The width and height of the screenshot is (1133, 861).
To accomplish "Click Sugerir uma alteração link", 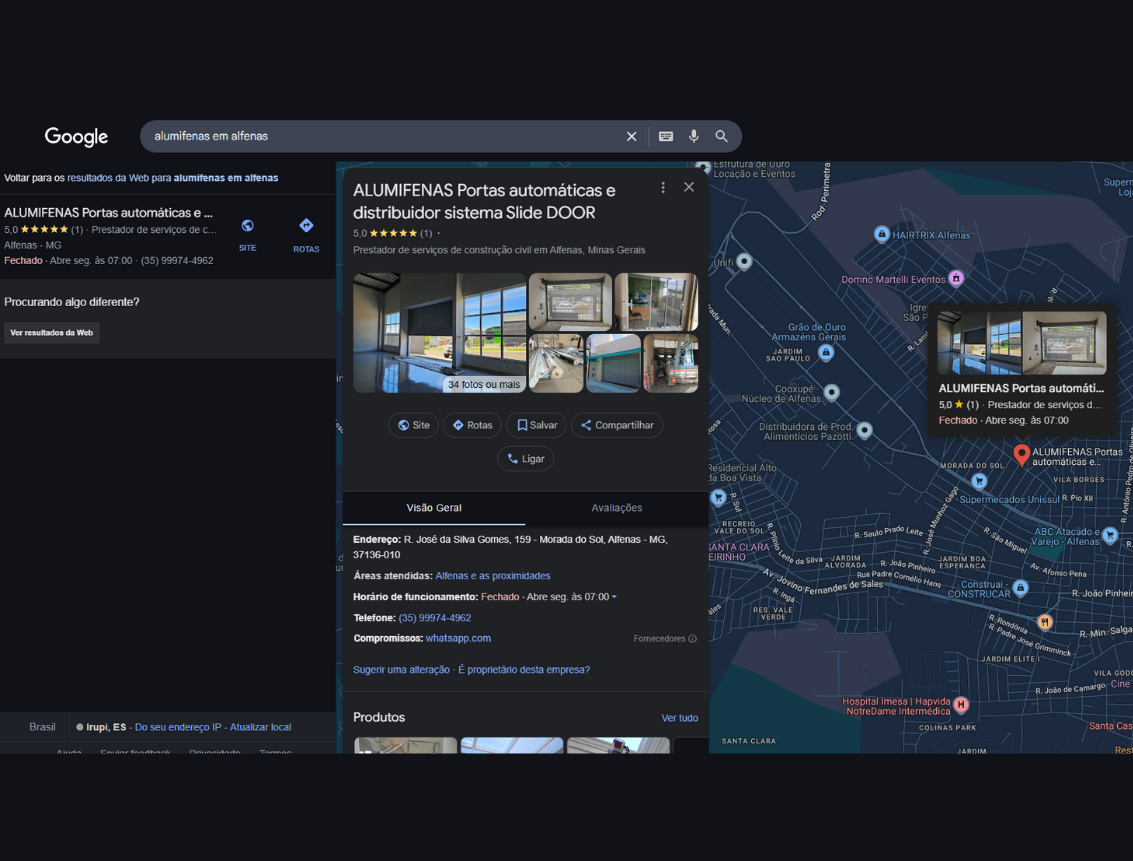I will 401,670.
